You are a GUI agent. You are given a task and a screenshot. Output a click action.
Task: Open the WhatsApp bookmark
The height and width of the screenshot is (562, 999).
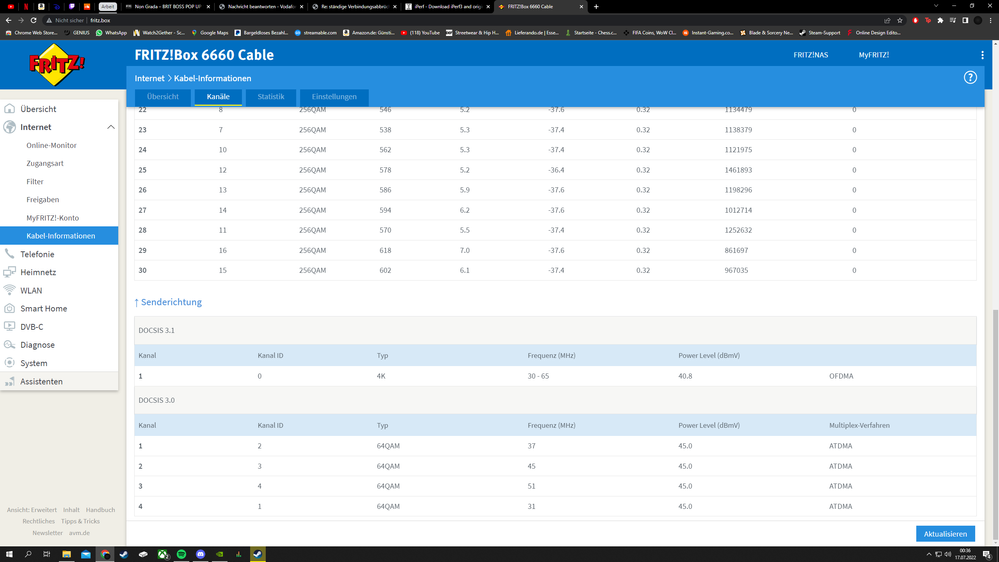point(111,32)
